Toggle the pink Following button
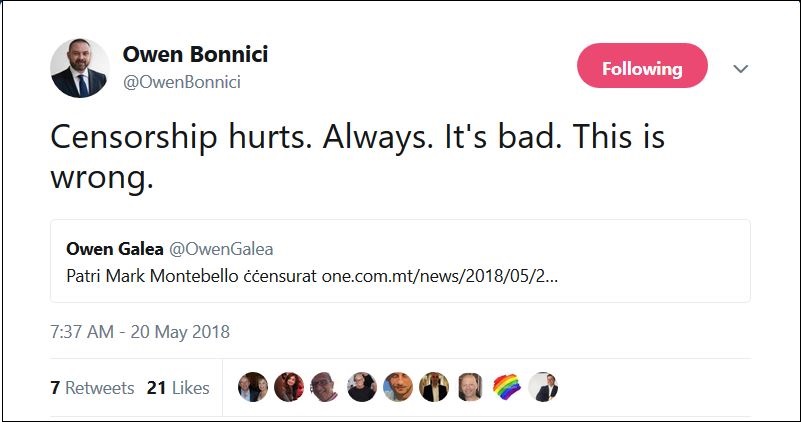 [642, 68]
